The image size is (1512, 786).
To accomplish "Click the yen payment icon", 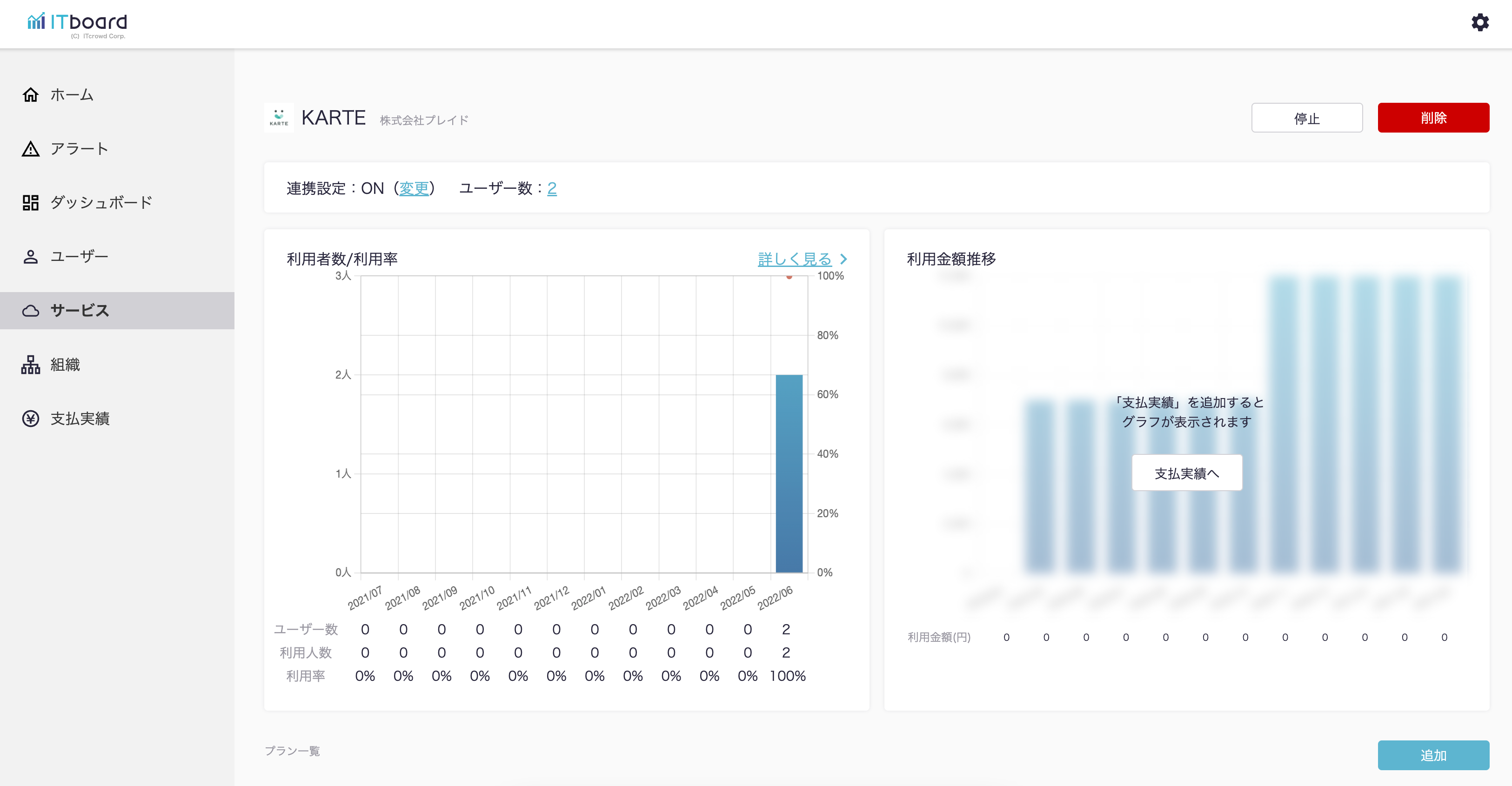I will click(31, 419).
